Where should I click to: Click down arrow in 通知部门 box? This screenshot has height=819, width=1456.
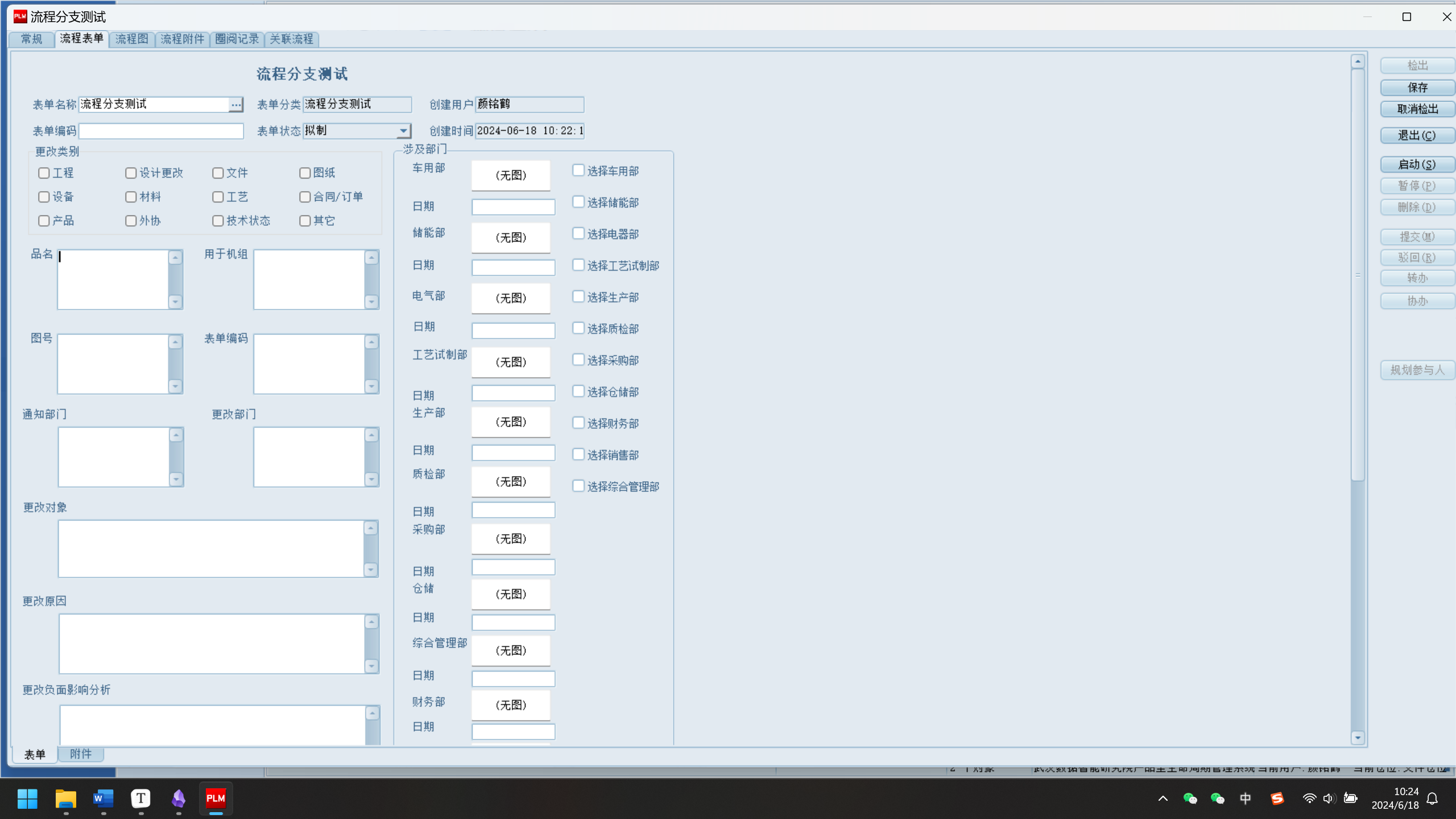click(176, 479)
